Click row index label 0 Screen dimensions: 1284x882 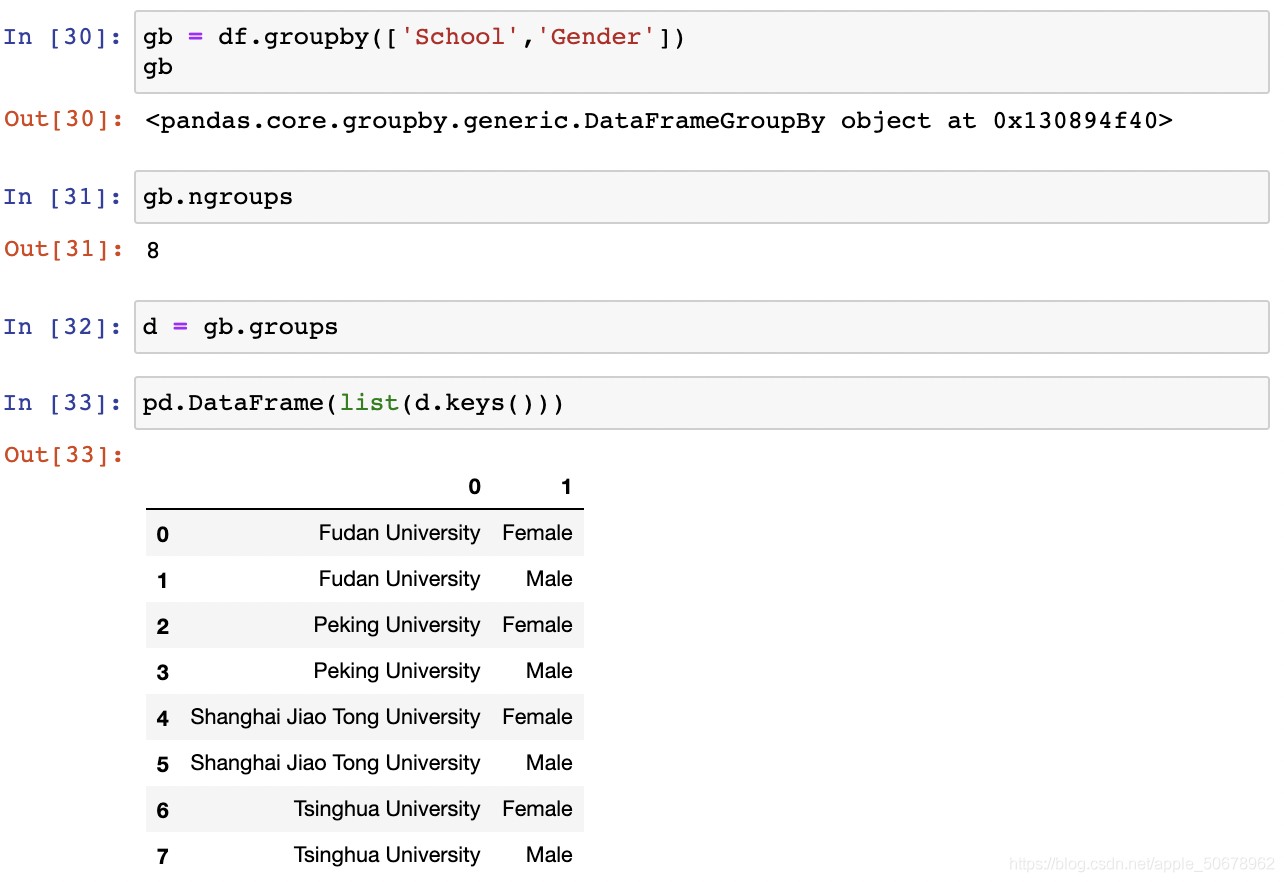coord(163,535)
